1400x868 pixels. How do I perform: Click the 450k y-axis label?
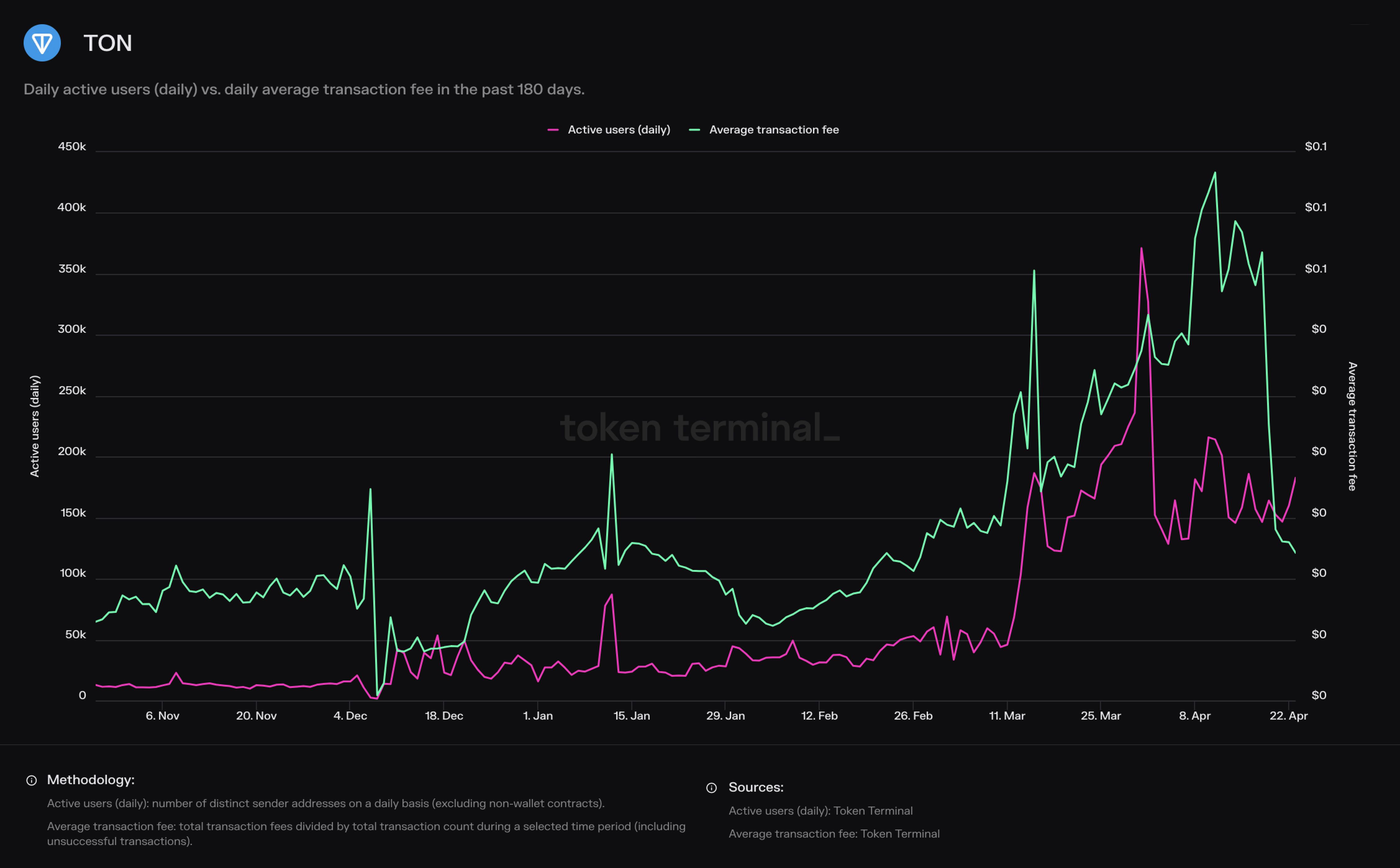click(72, 147)
